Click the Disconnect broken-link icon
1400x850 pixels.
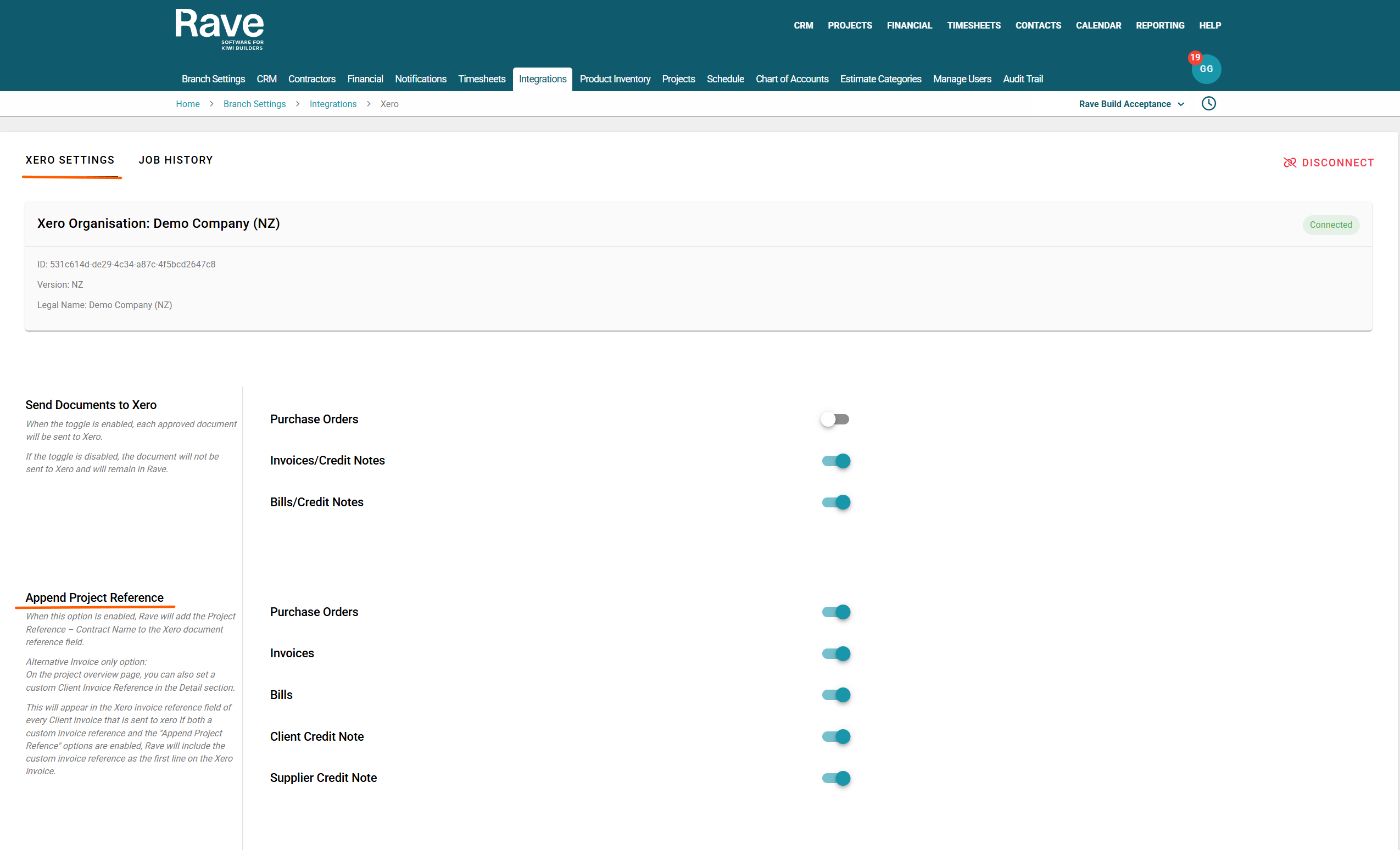[1290, 163]
